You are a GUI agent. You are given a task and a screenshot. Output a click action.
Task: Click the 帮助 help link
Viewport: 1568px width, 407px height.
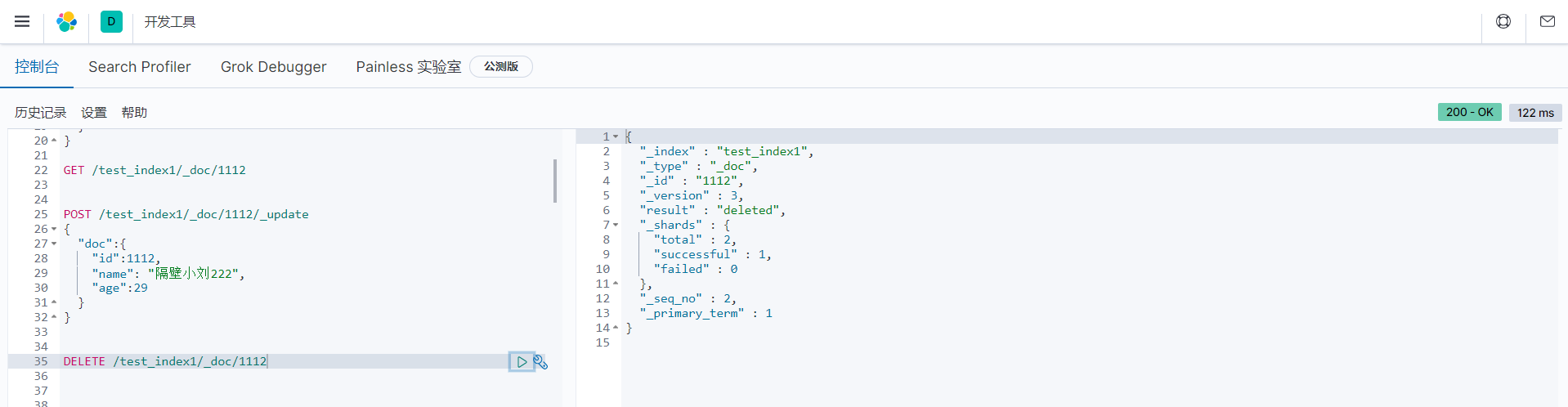click(x=134, y=113)
